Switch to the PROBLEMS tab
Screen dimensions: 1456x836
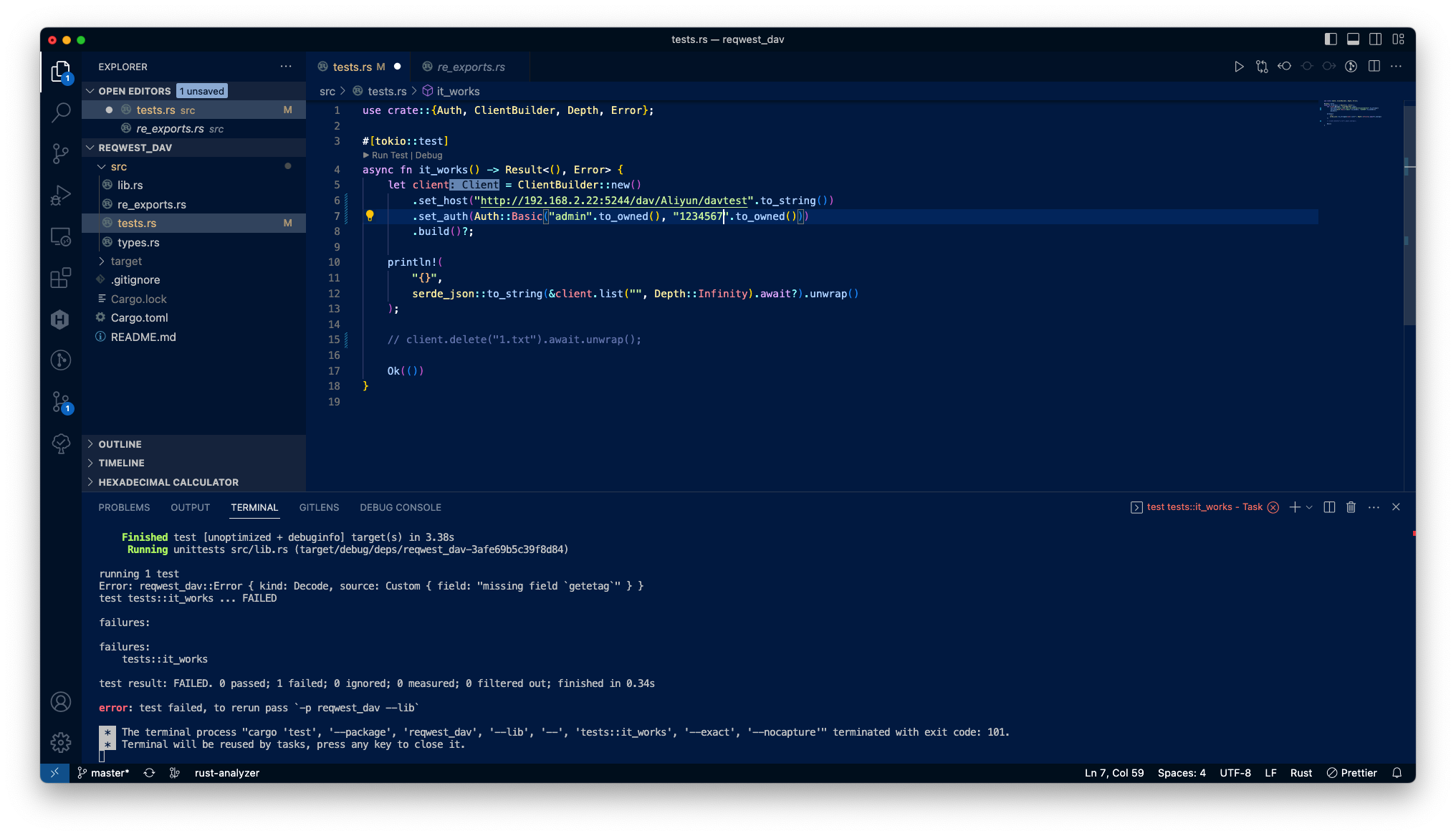coord(124,507)
